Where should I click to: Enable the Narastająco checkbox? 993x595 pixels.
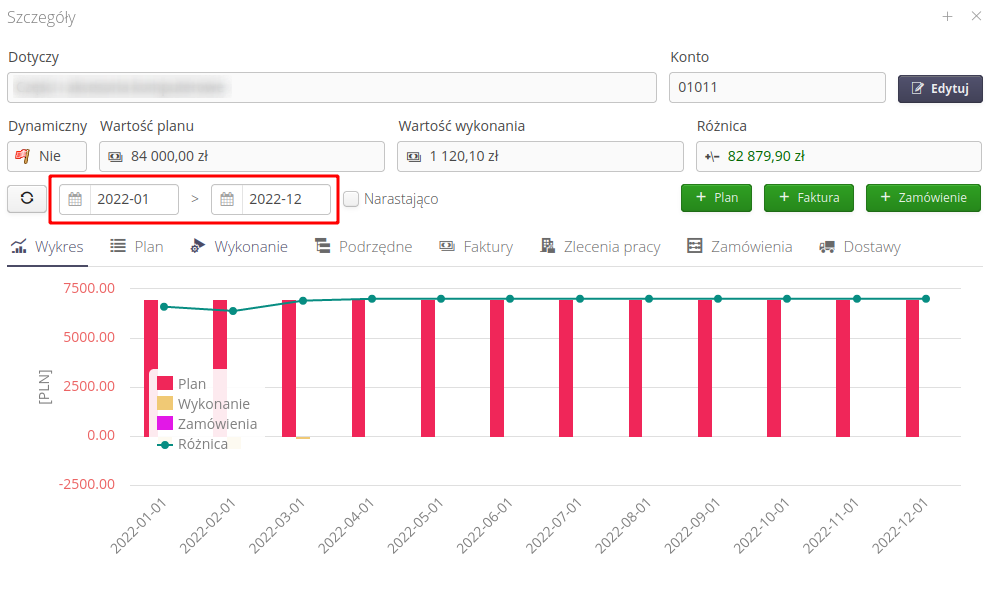[x=351, y=199]
